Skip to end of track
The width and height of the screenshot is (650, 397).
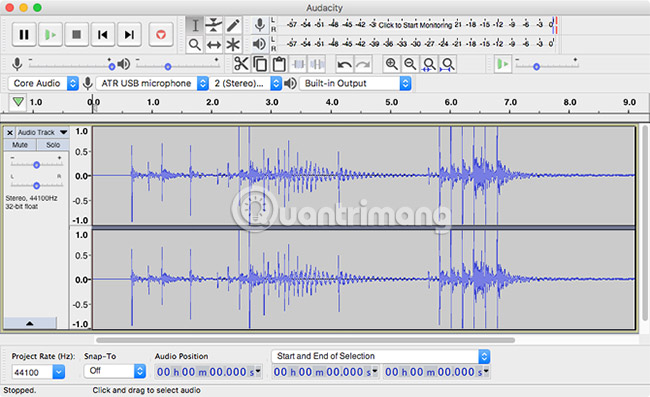coord(129,34)
